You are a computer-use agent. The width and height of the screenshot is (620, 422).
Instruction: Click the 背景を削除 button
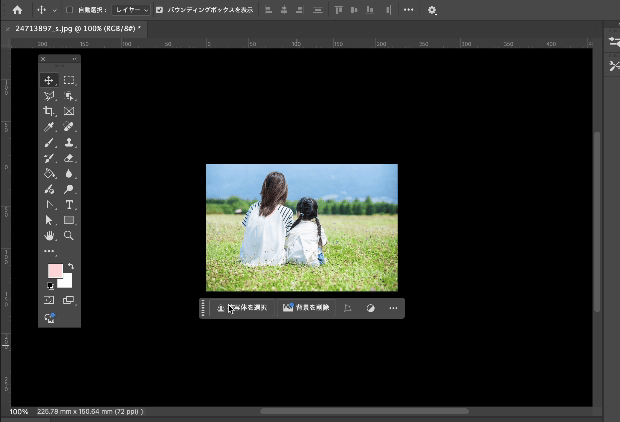(307, 309)
